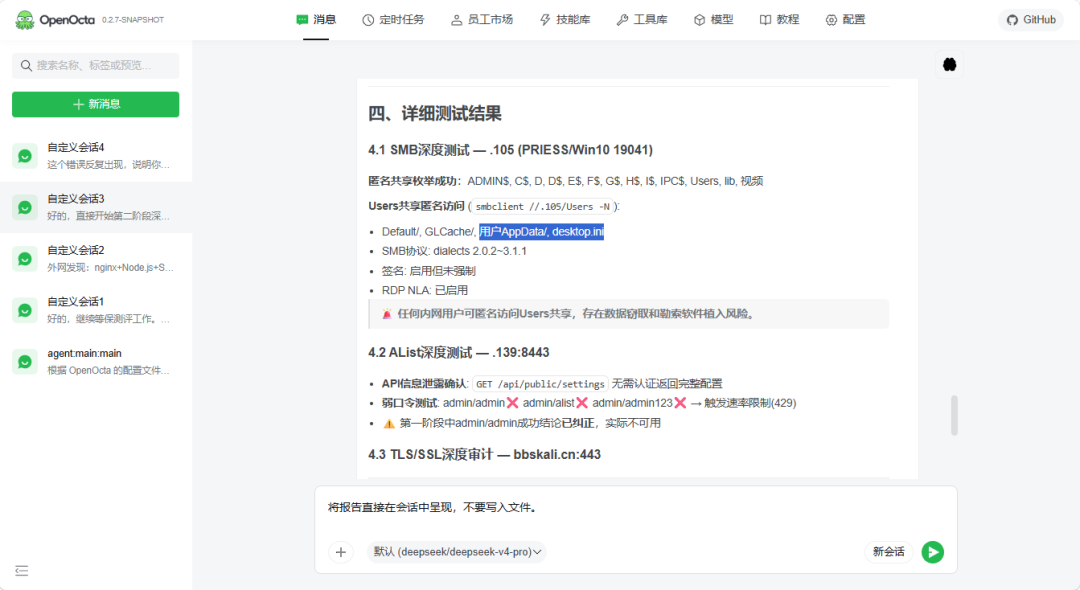Click the red alarm warning icon

tap(386, 314)
